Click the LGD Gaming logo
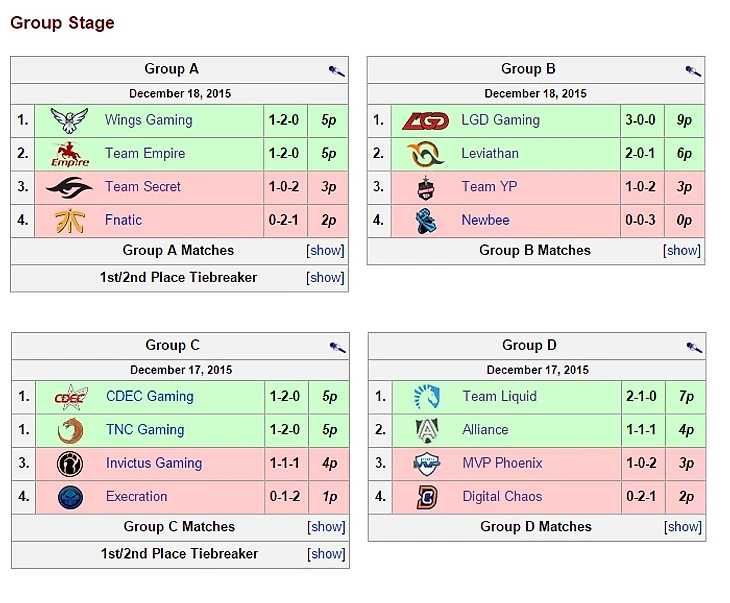 [426, 121]
